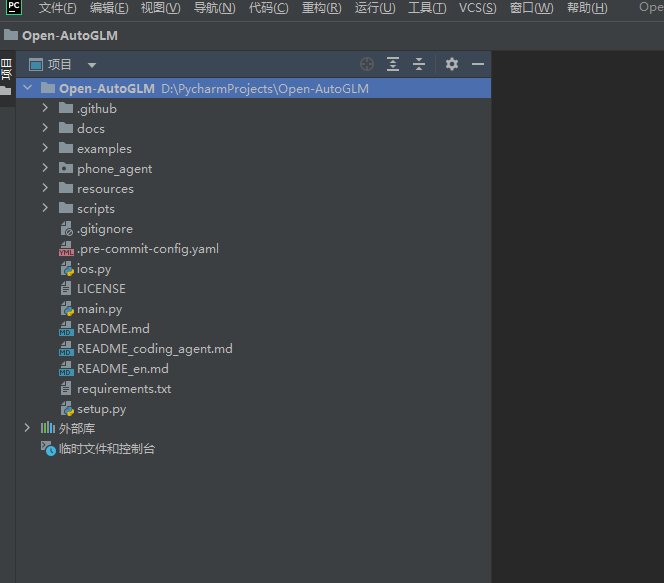Open project panel settings gear
The width and height of the screenshot is (664, 583).
pos(452,64)
